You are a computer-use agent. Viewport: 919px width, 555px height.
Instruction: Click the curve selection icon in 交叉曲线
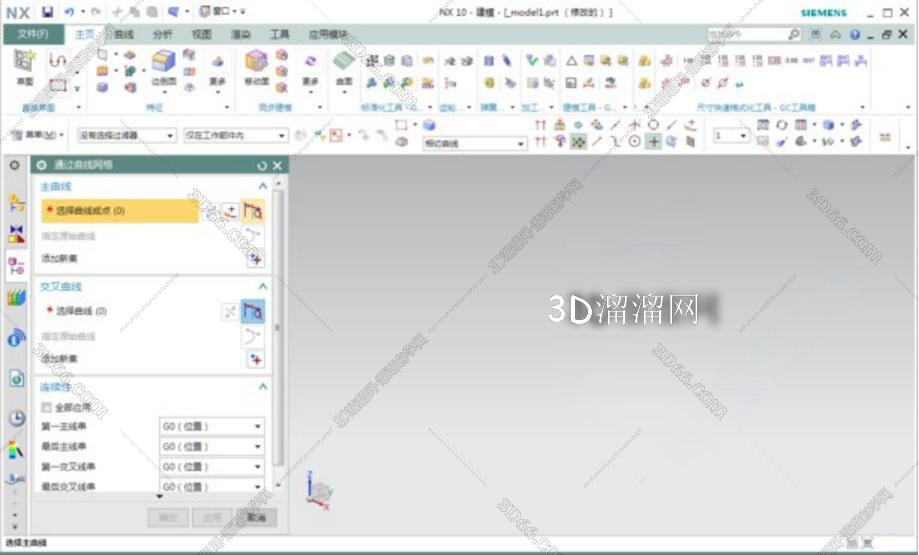pyautogui.click(x=254, y=311)
